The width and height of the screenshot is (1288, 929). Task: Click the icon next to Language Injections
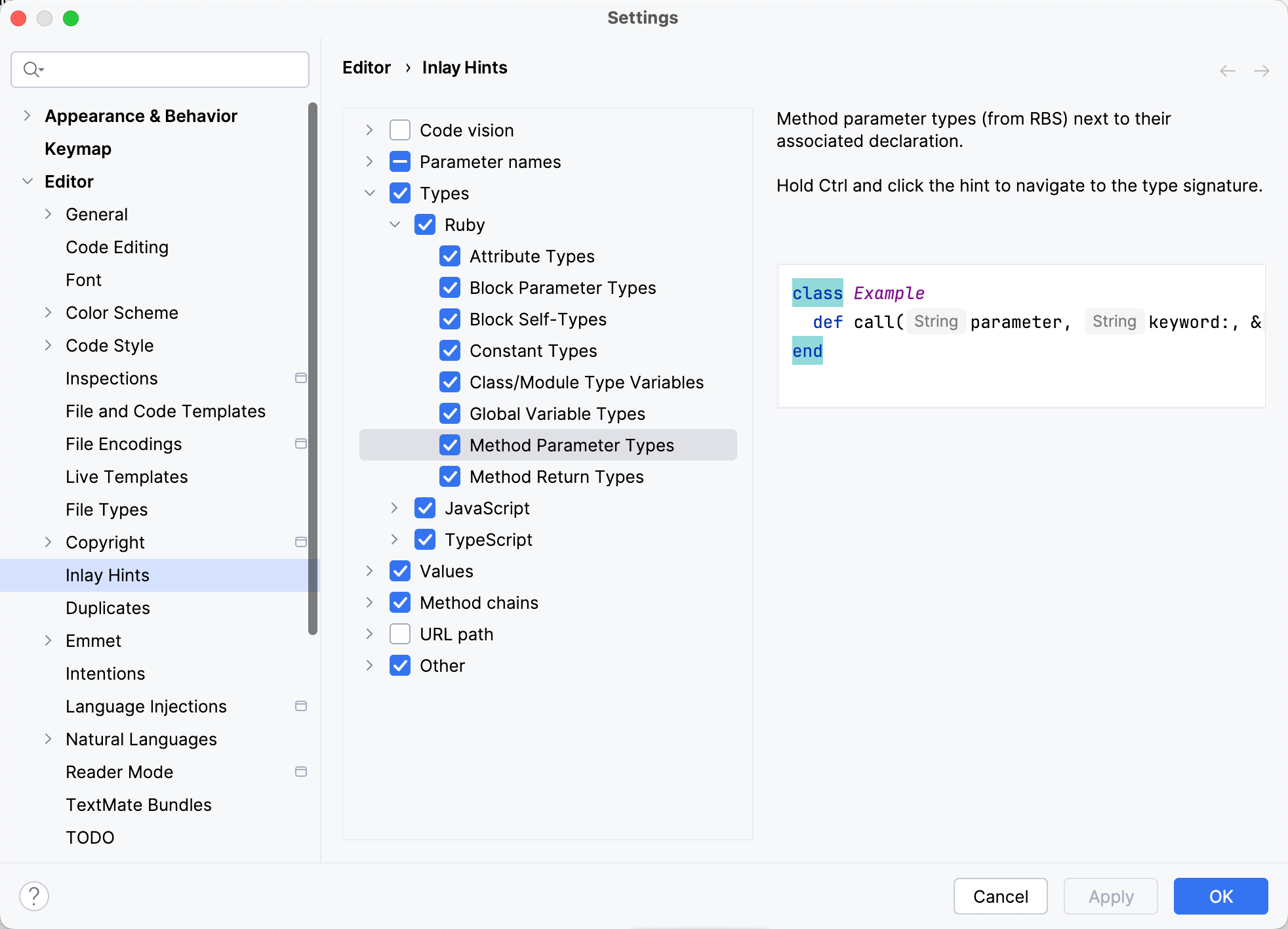pos(301,706)
